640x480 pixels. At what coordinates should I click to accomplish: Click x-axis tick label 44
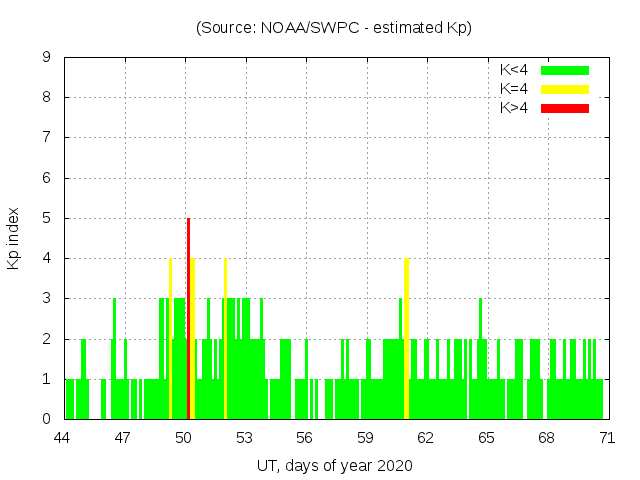click(x=63, y=438)
